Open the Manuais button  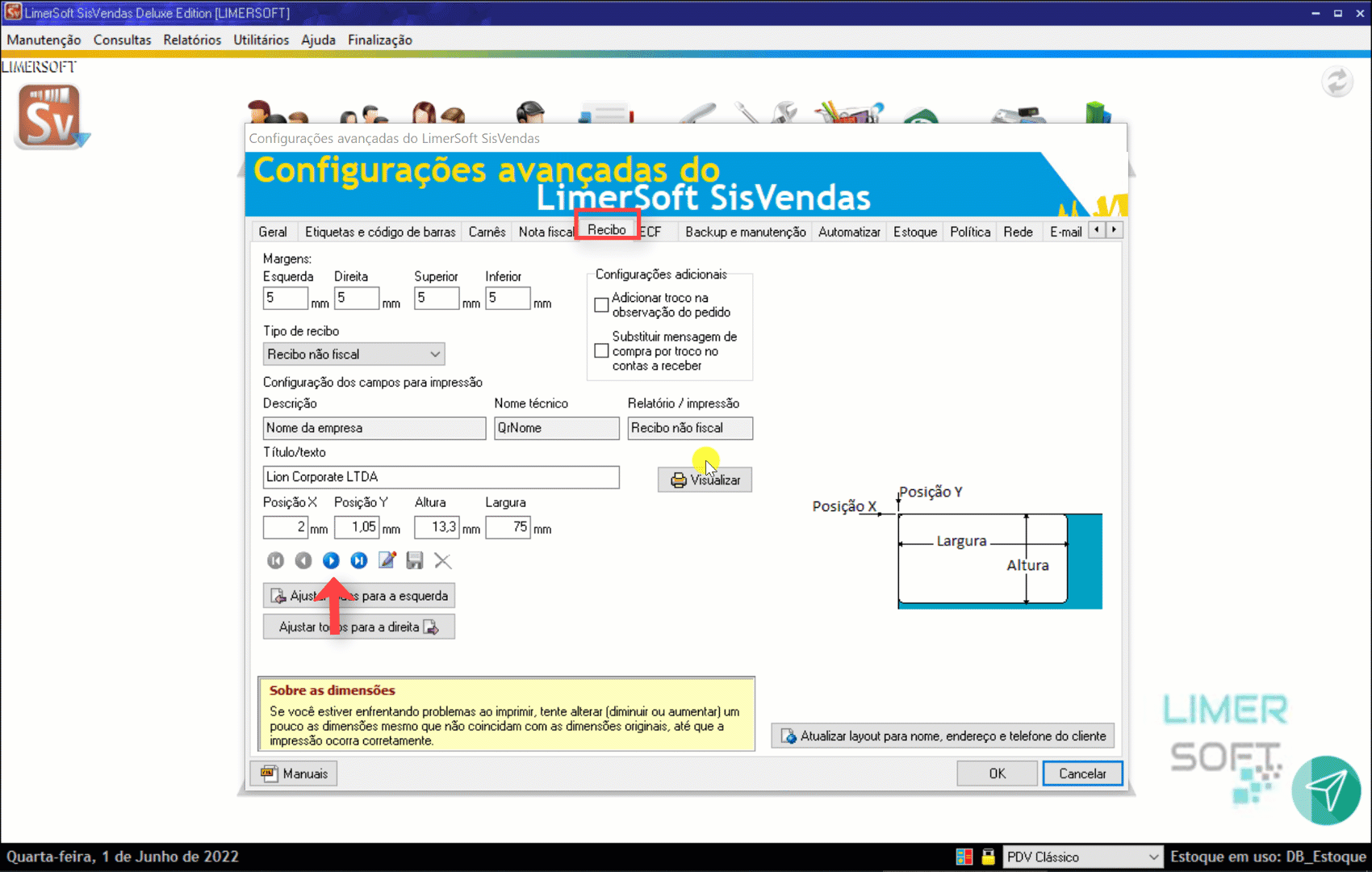[294, 773]
